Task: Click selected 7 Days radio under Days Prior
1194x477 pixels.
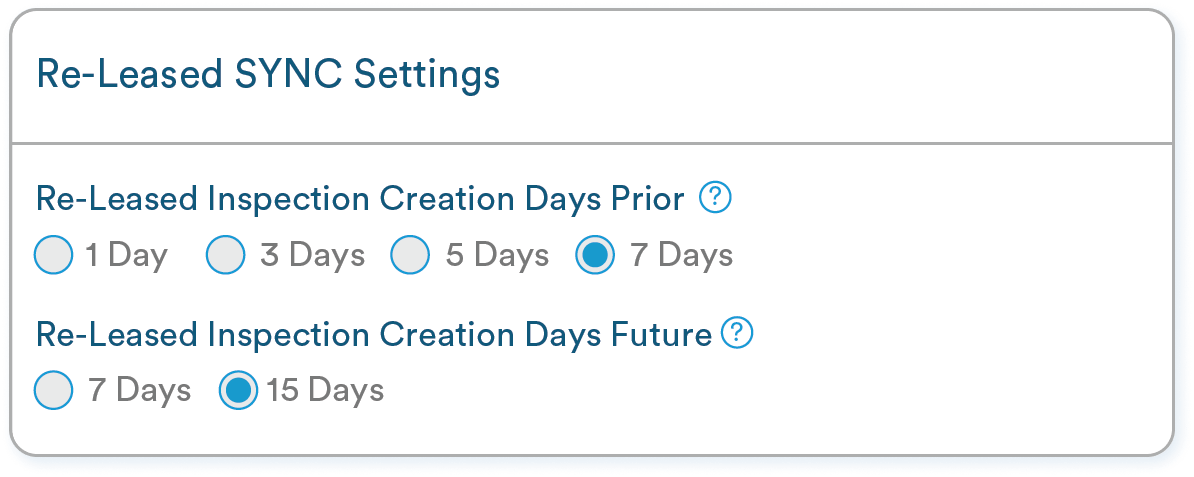Action: click(x=595, y=255)
